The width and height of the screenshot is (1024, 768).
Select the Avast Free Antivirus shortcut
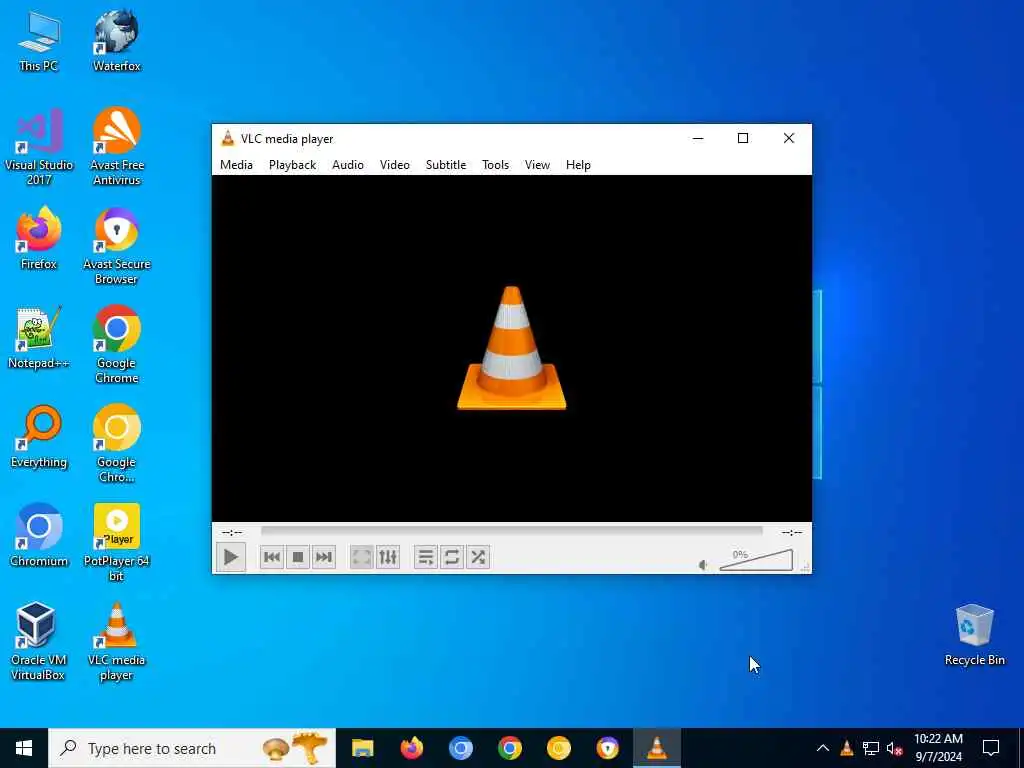116,147
